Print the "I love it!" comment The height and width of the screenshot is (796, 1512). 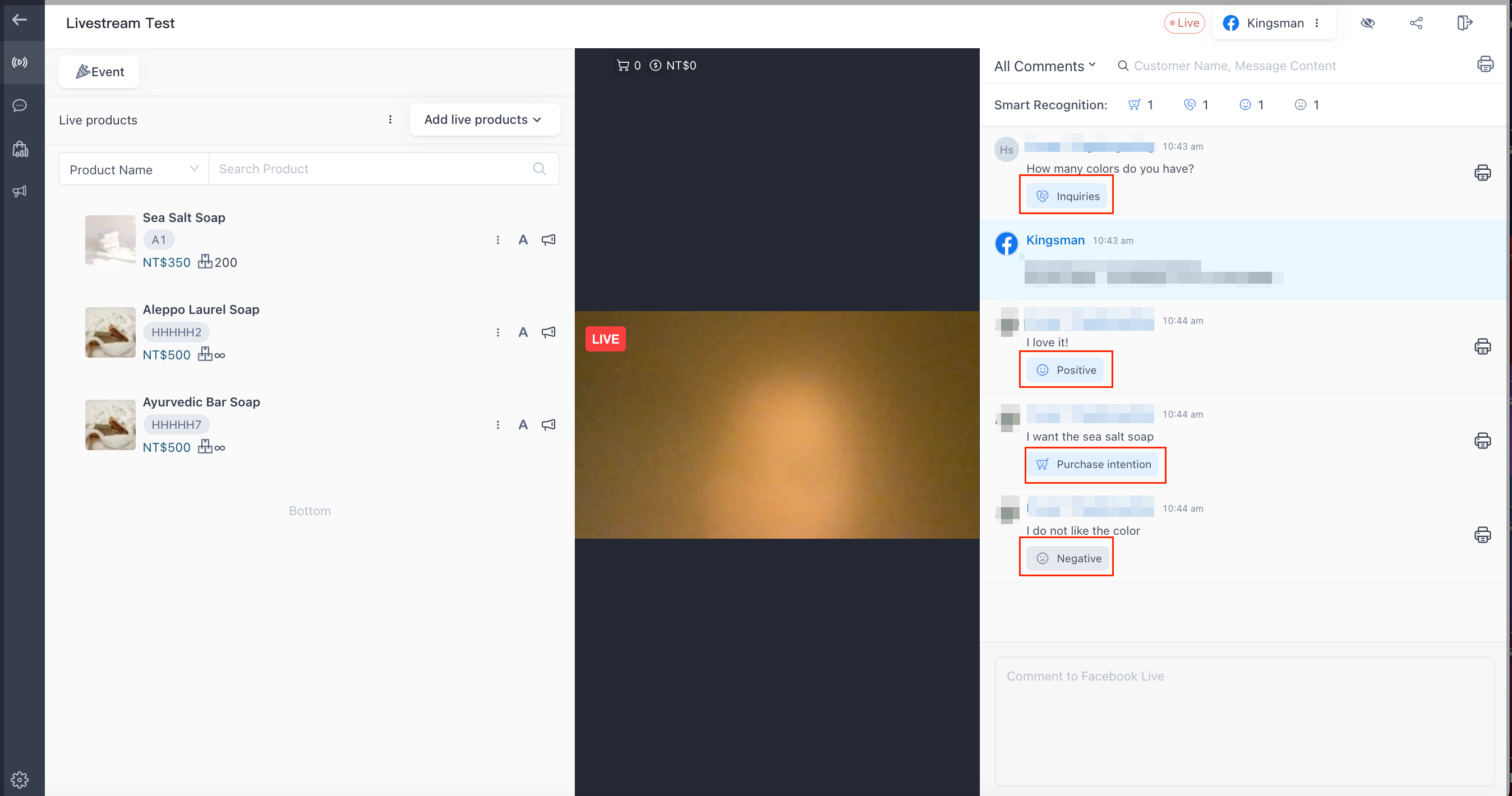click(1482, 346)
